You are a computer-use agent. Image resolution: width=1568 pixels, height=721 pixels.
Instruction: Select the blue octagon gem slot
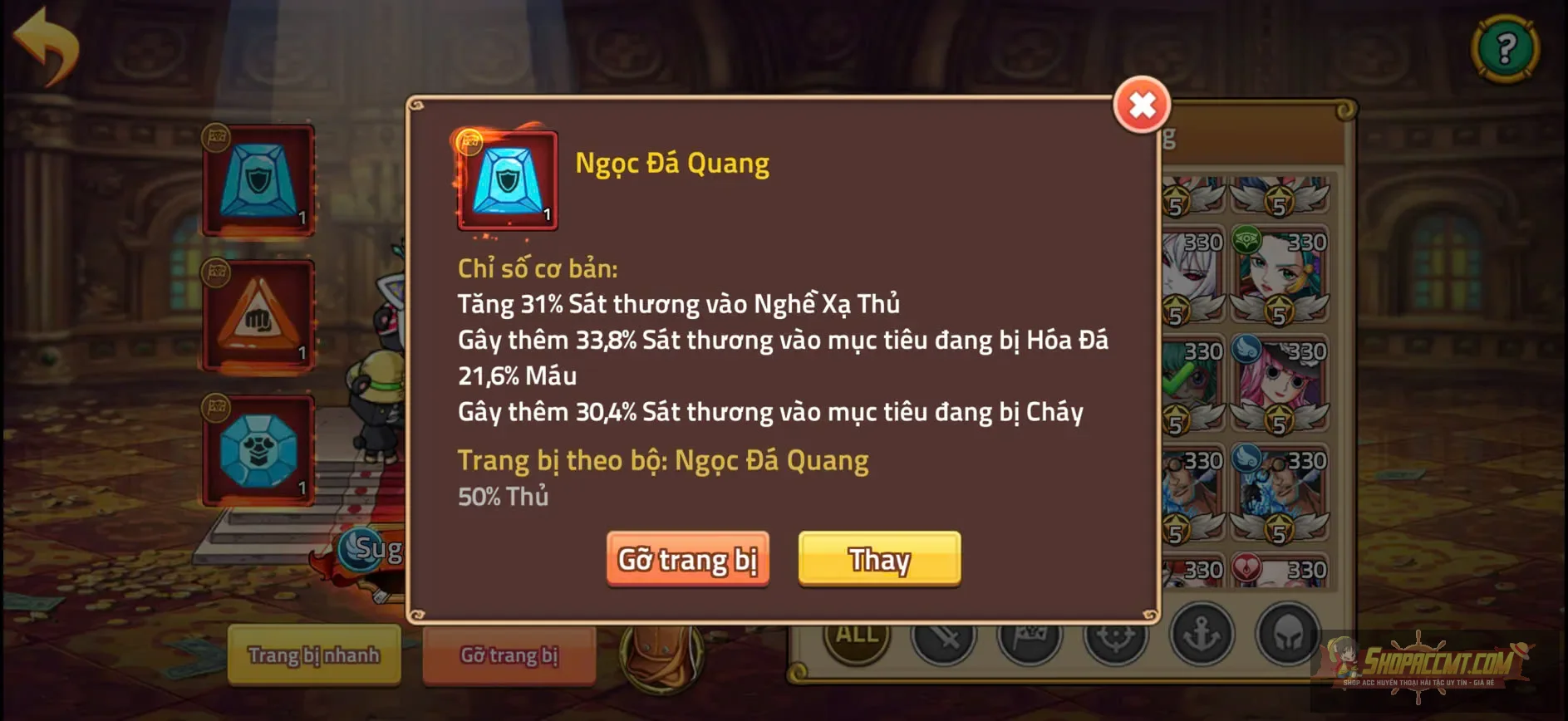click(258, 450)
